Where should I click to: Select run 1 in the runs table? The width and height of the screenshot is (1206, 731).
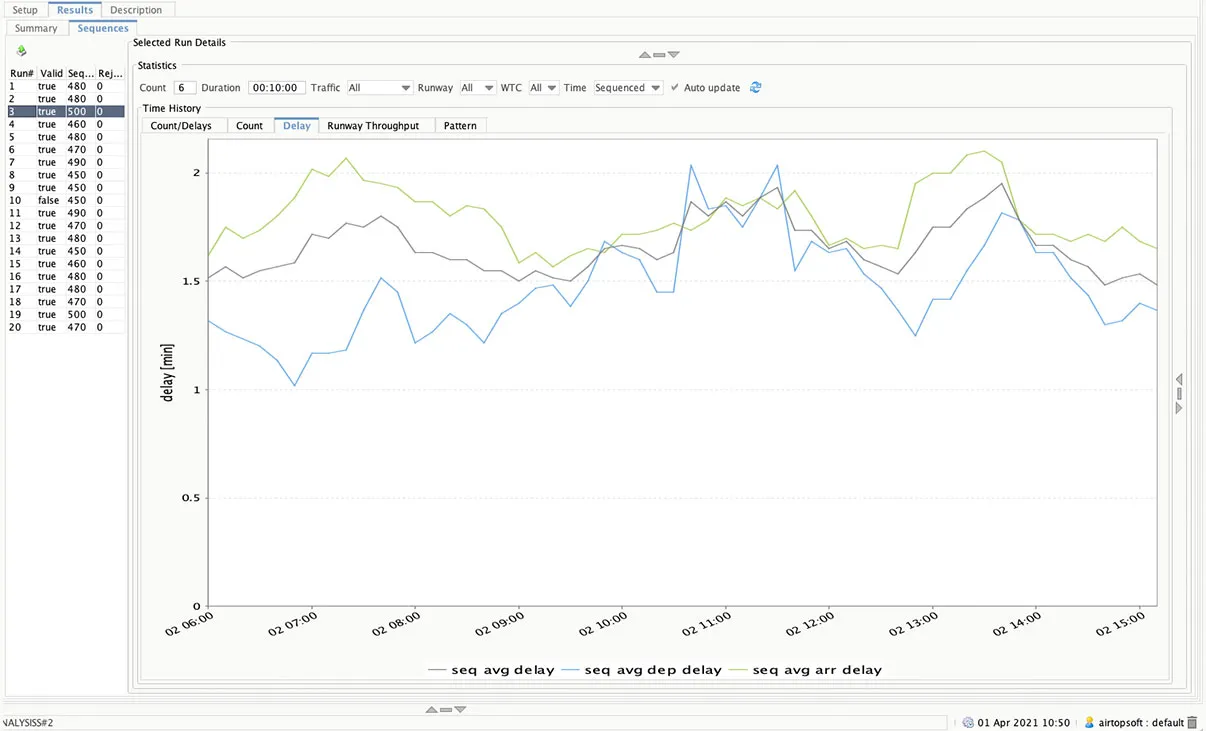tap(66, 86)
